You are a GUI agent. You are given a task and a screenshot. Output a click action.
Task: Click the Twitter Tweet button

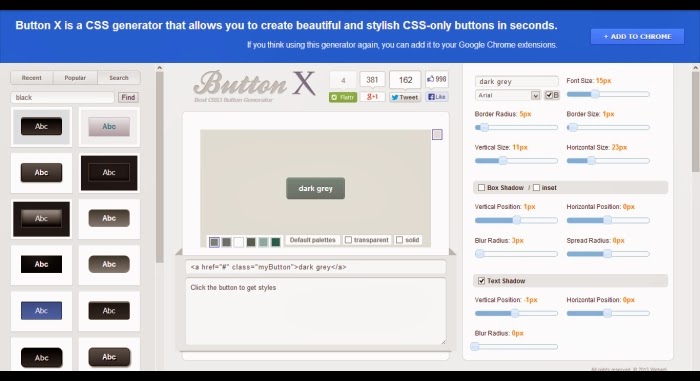pyautogui.click(x=405, y=97)
